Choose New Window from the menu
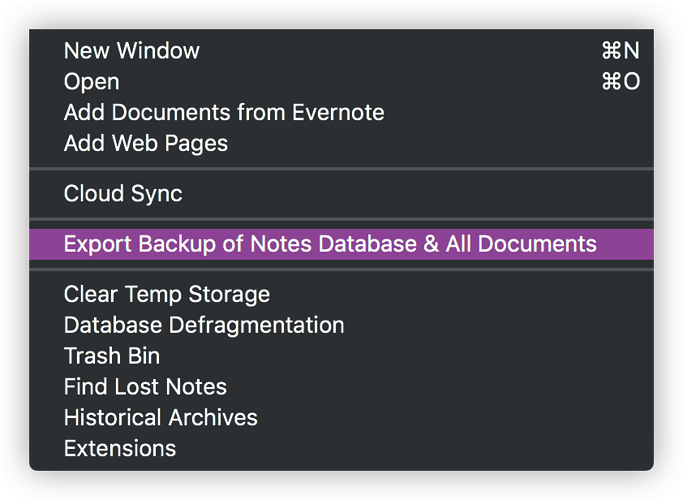The image size is (683, 500). tap(342, 51)
